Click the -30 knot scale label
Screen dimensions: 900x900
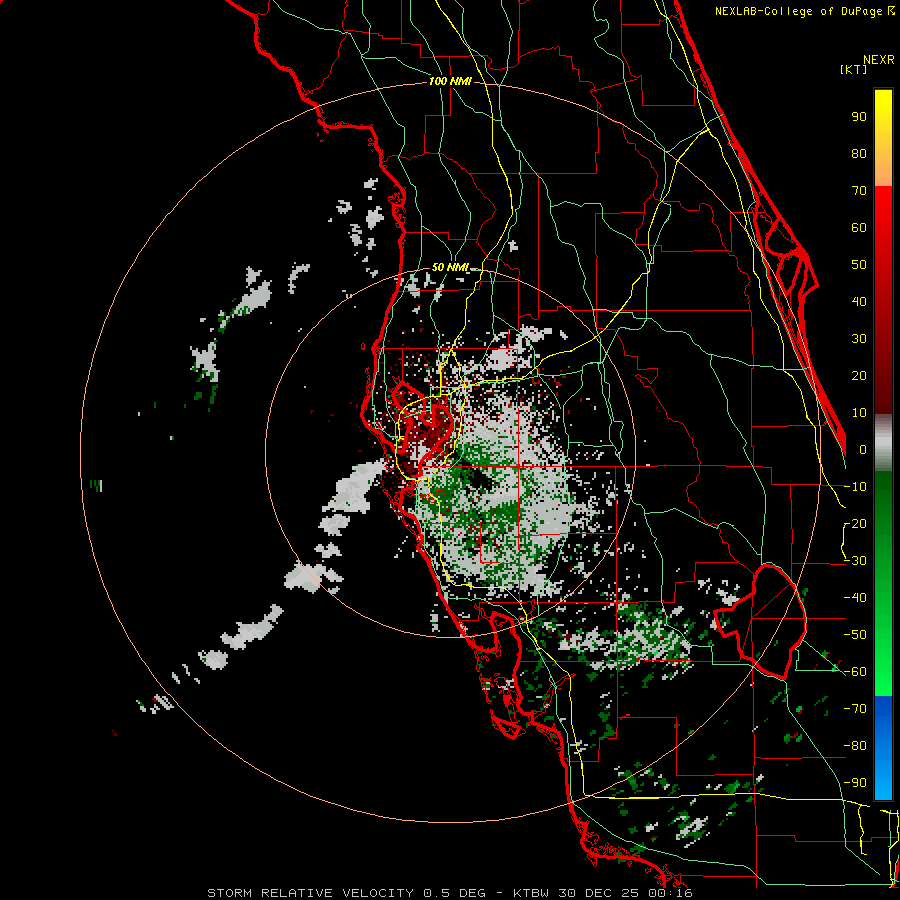855,561
